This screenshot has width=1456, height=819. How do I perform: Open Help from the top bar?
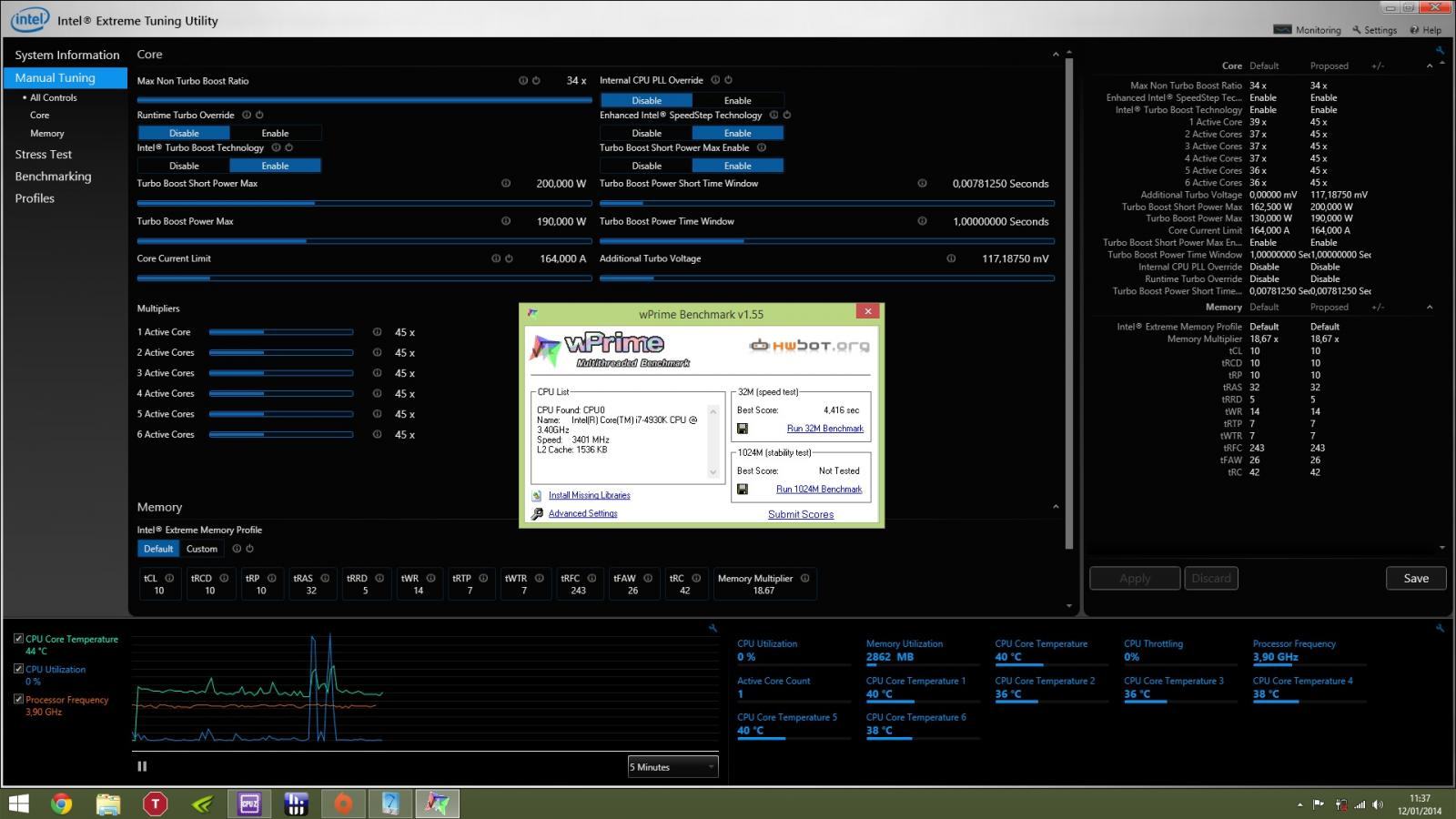pyautogui.click(x=1426, y=30)
